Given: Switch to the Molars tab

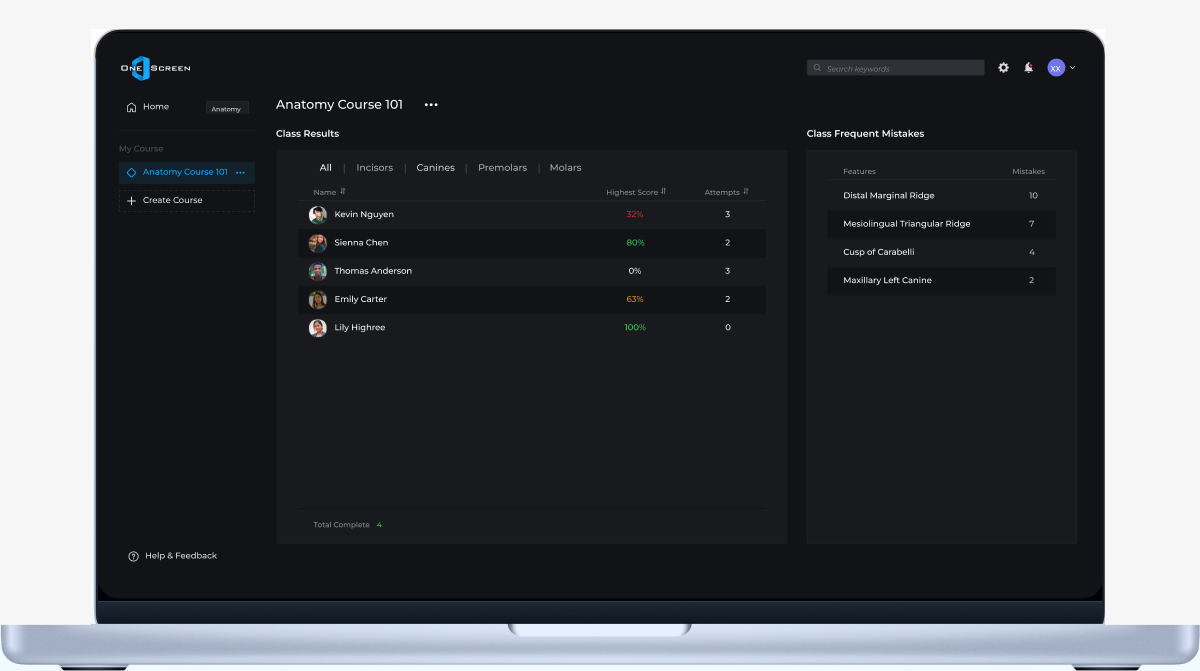Looking at the screenshot, I should (565, 168).
